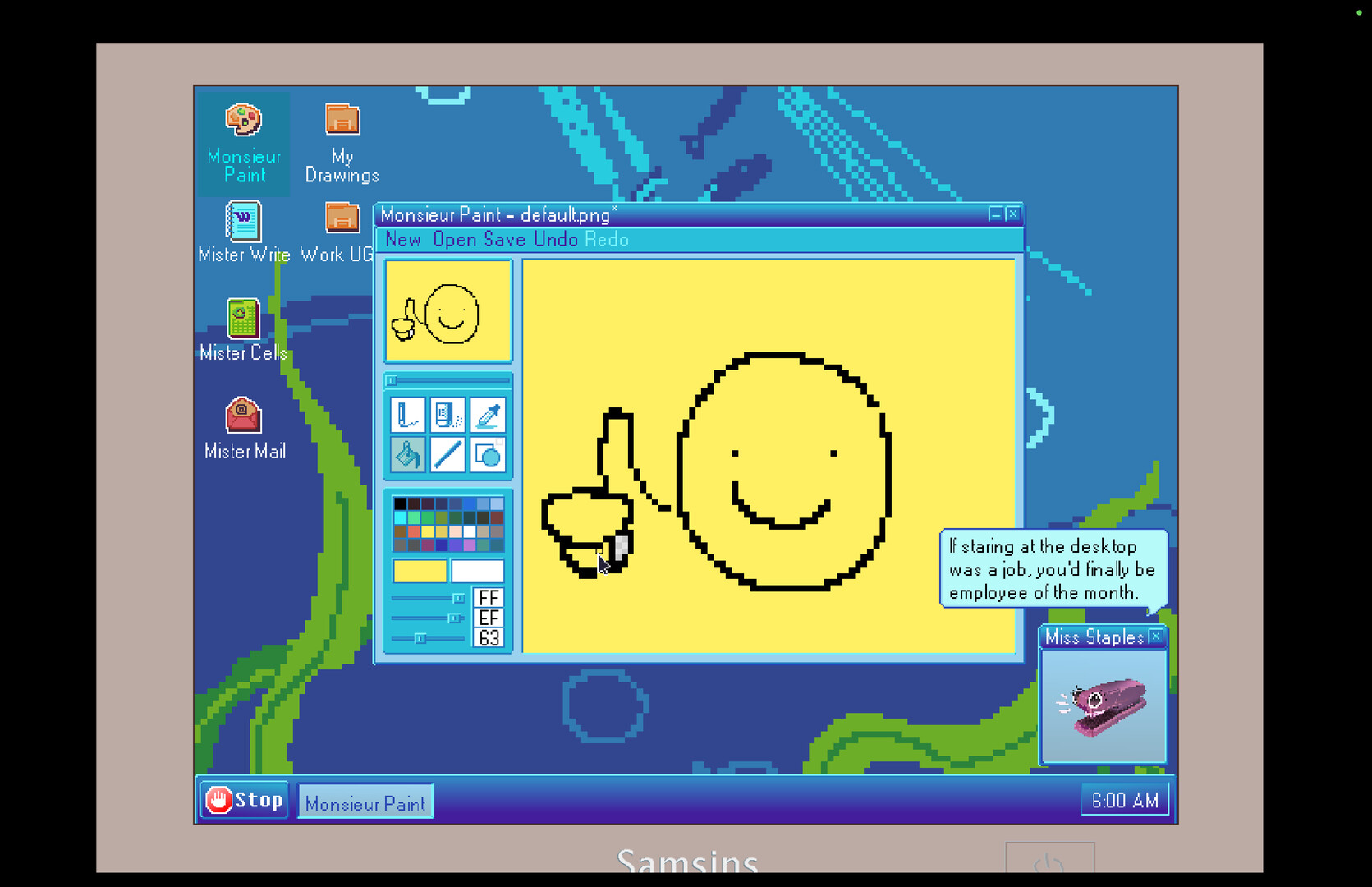1372x887 pixels.
Task: Click the New menu item
Action: (x=403, y=240)
